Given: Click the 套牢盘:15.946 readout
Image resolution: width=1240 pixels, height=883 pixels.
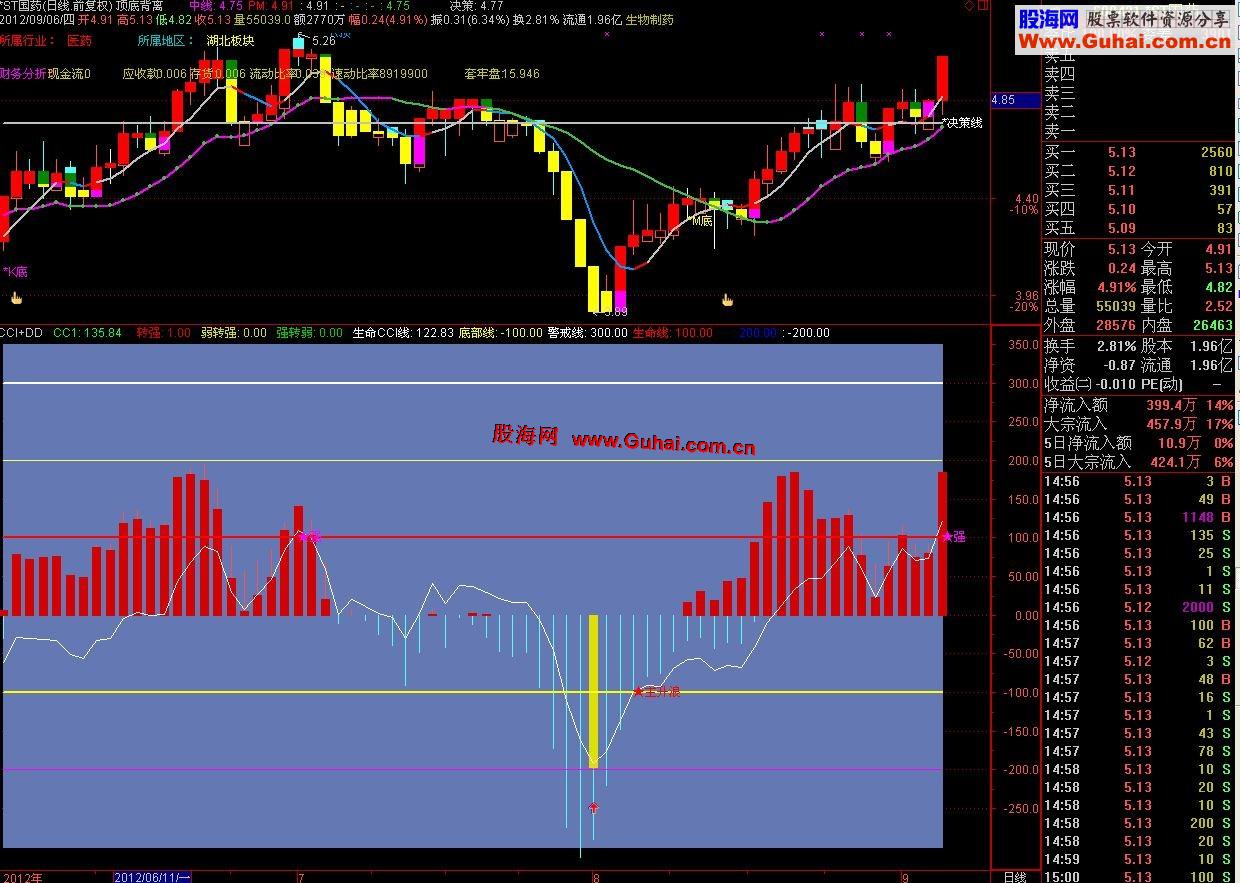Looking at the screenshot, I should 502,74.
